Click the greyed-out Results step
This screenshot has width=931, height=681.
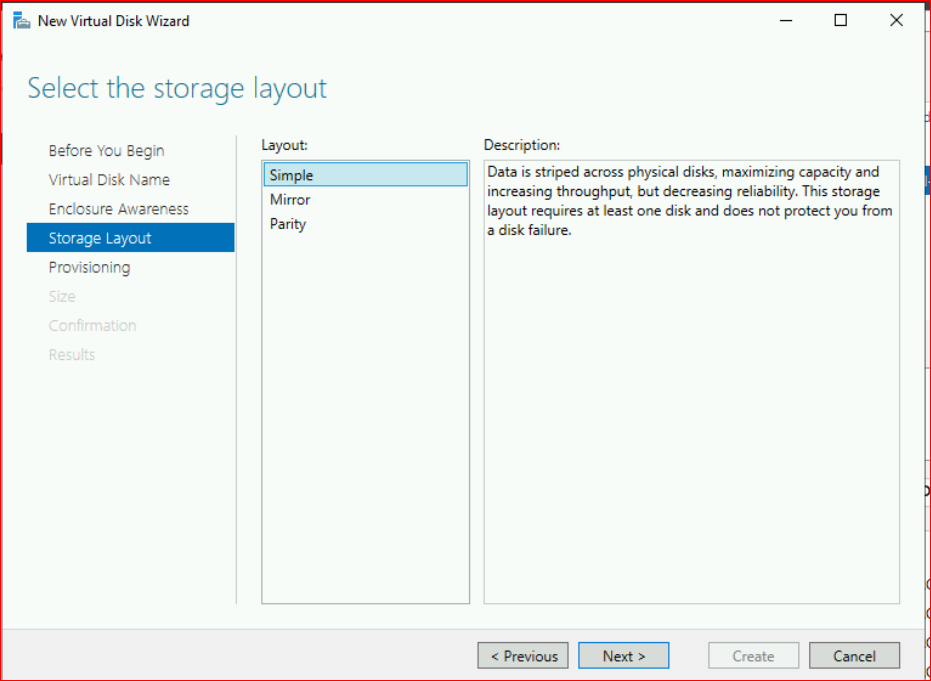[x=72, y=354]
